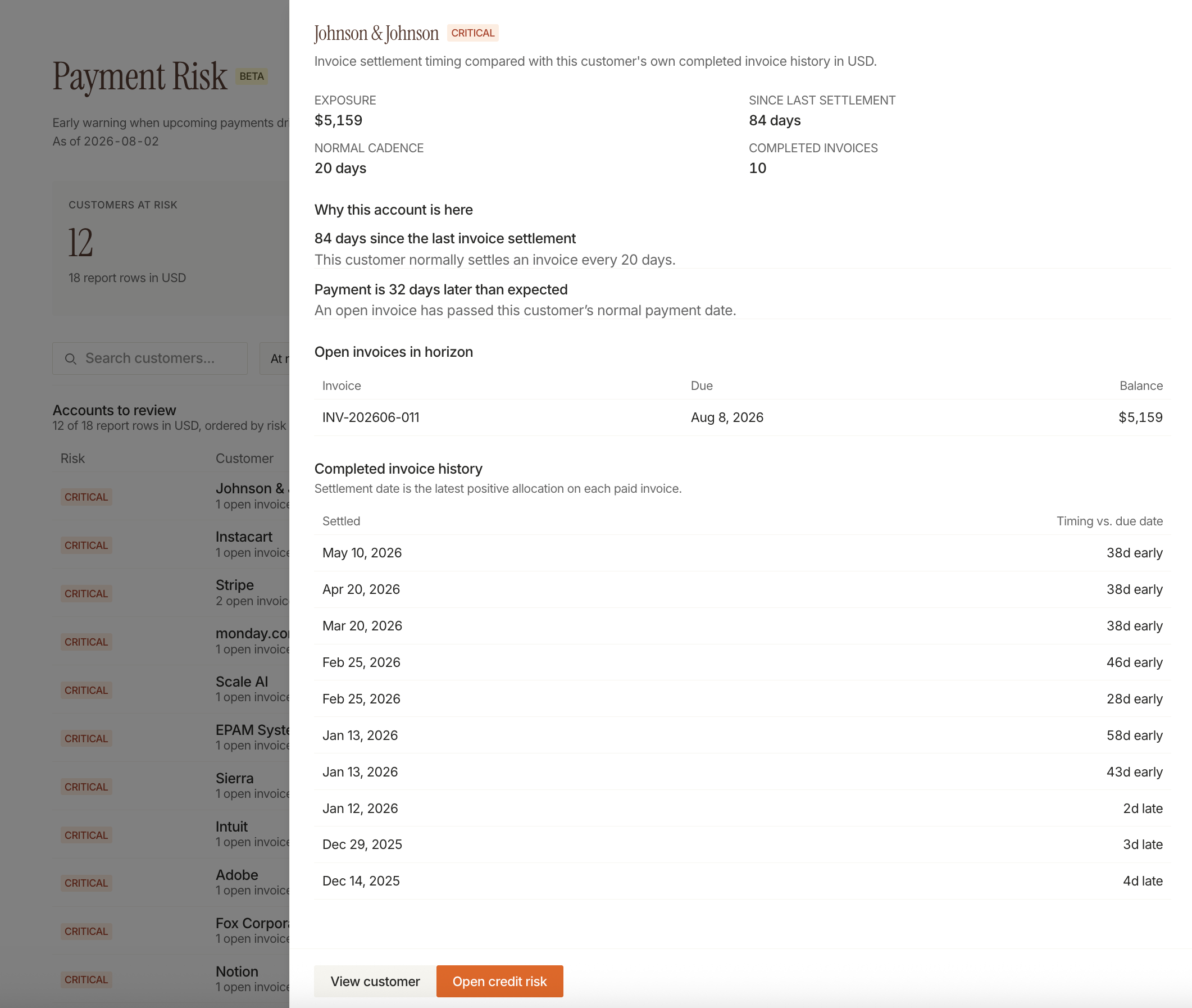Select the Apr 20, 2026 settlement row

tap(743, 589)
